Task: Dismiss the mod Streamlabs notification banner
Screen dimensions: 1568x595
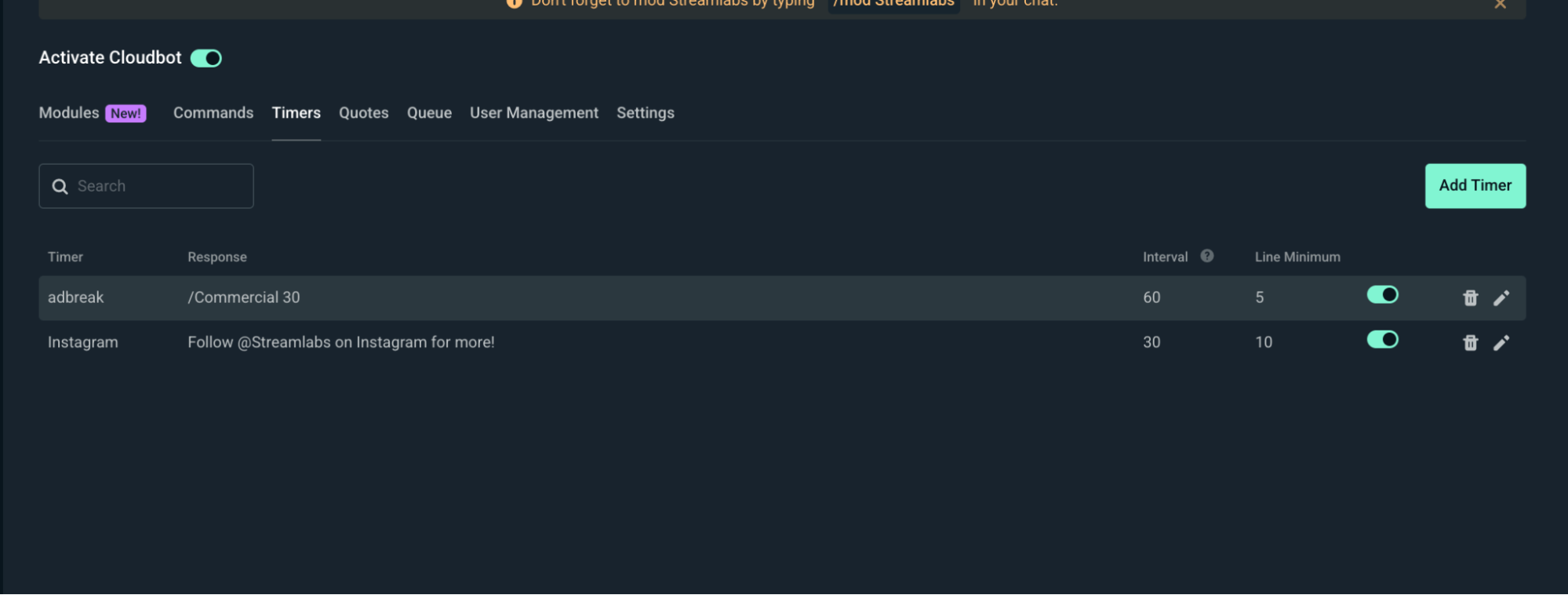Action: (1500, 4)
